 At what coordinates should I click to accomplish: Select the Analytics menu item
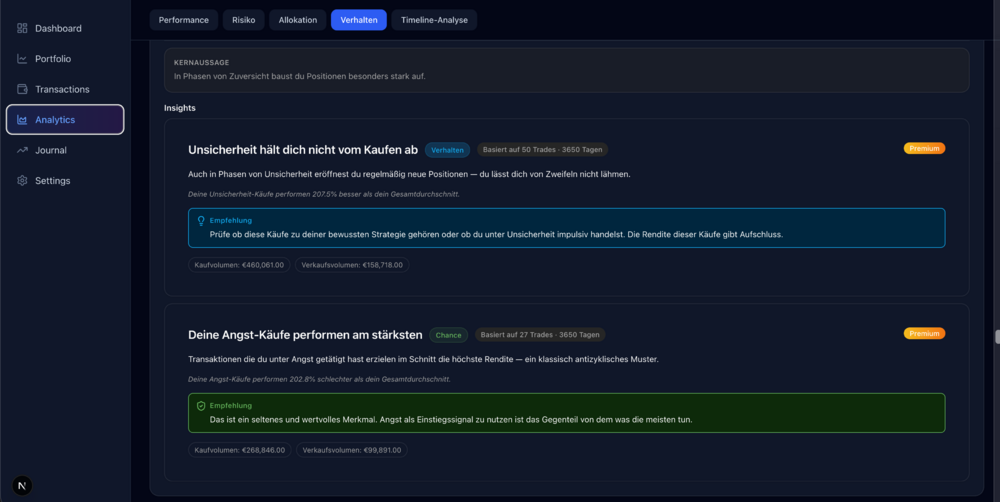pos(65,120)
